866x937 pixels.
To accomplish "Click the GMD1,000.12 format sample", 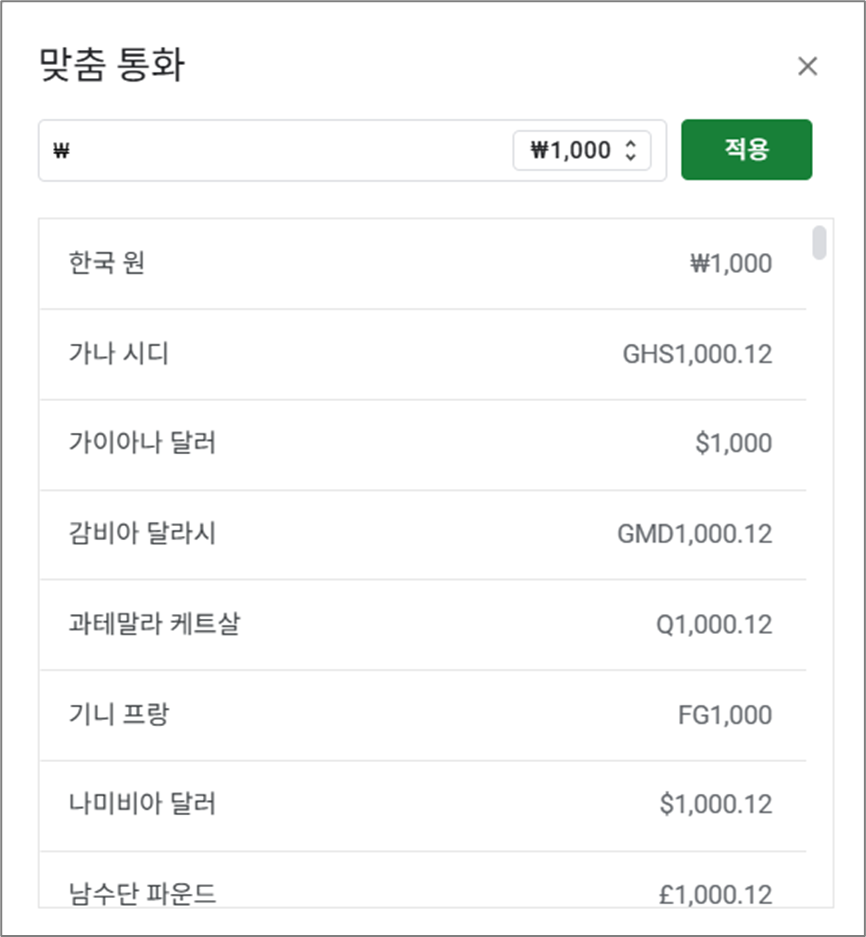I will click(x=694, y=534).
